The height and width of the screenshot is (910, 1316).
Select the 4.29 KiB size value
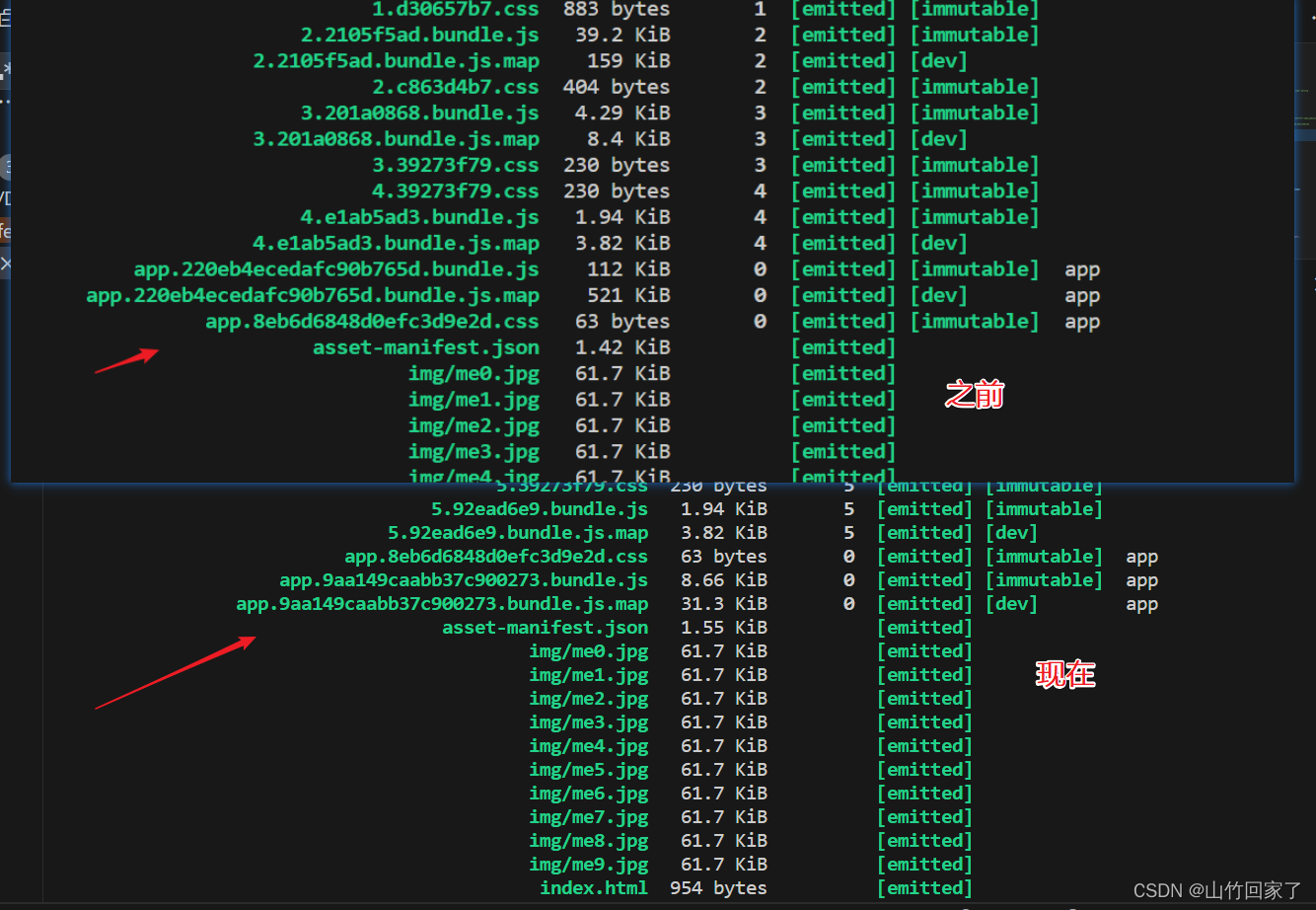(622, 114)
